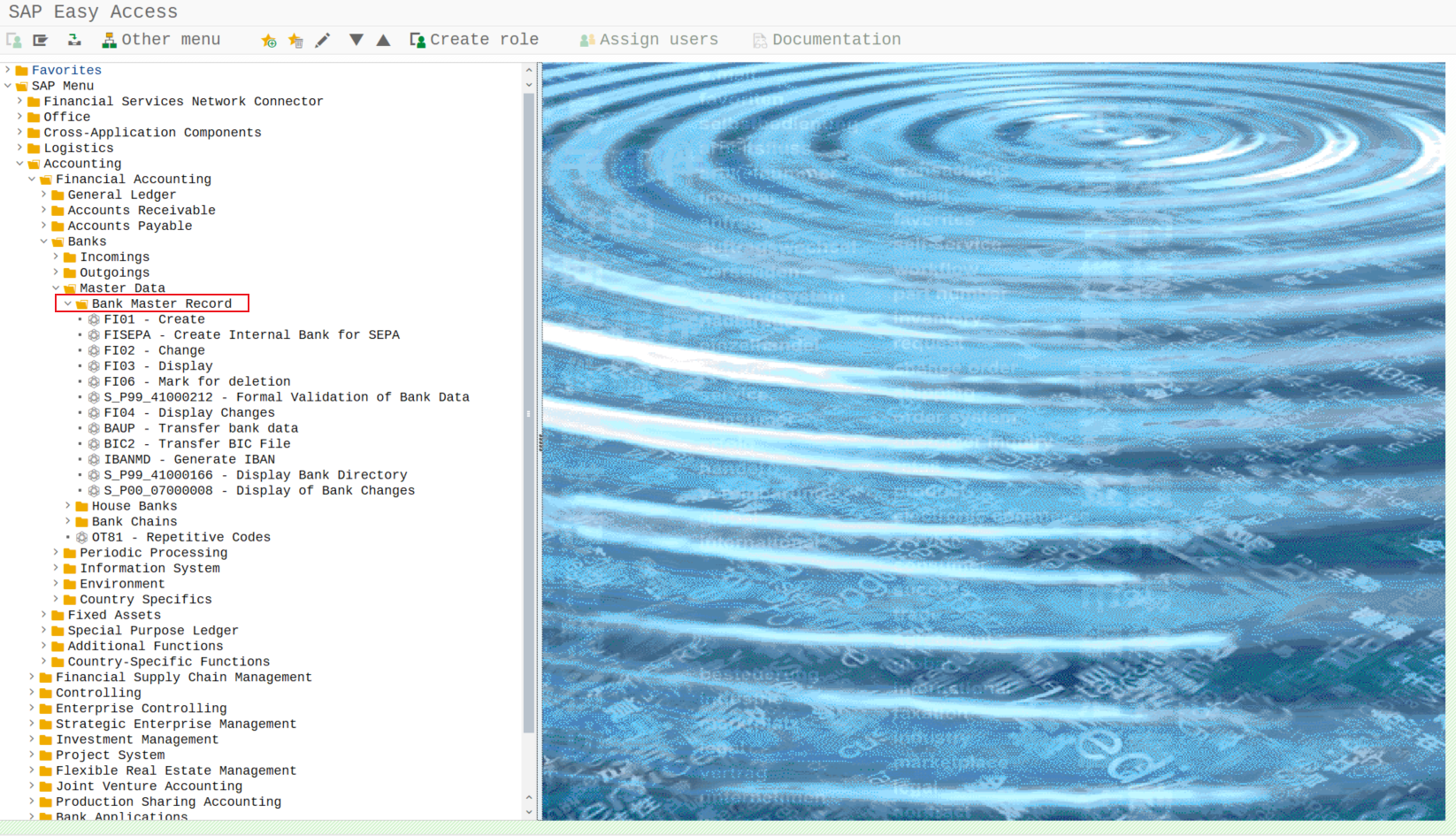Open SAP Business Workplace toolbar icon
1456x836 pixels.
tap(74, 40)
